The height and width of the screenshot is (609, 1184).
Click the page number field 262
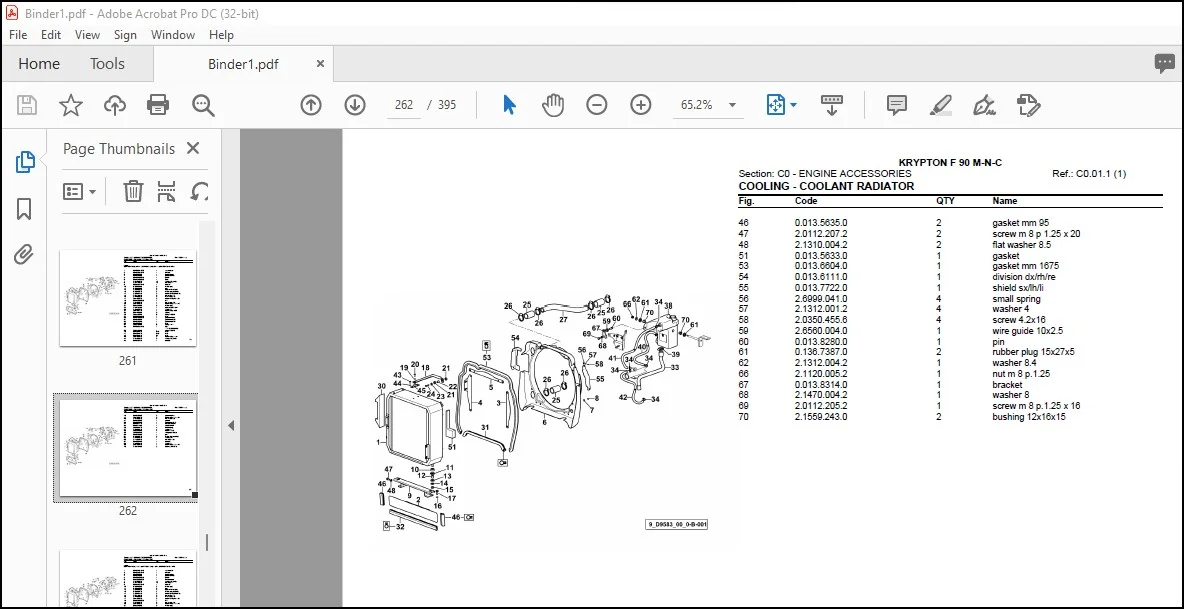pos(404,105)
